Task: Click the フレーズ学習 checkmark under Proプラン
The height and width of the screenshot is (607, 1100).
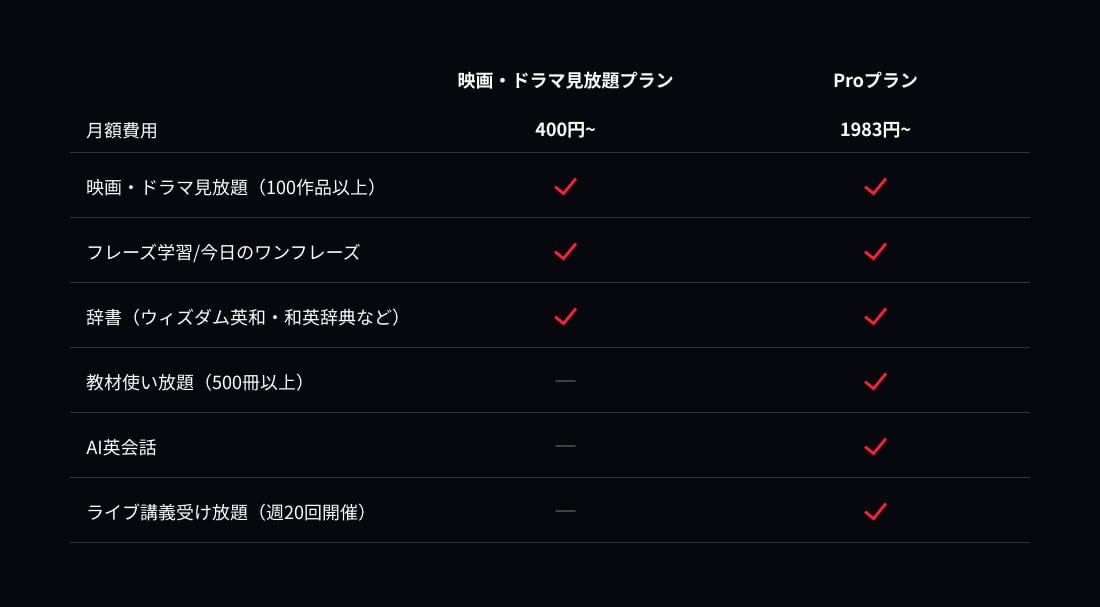Action: [x=875, y=251]
